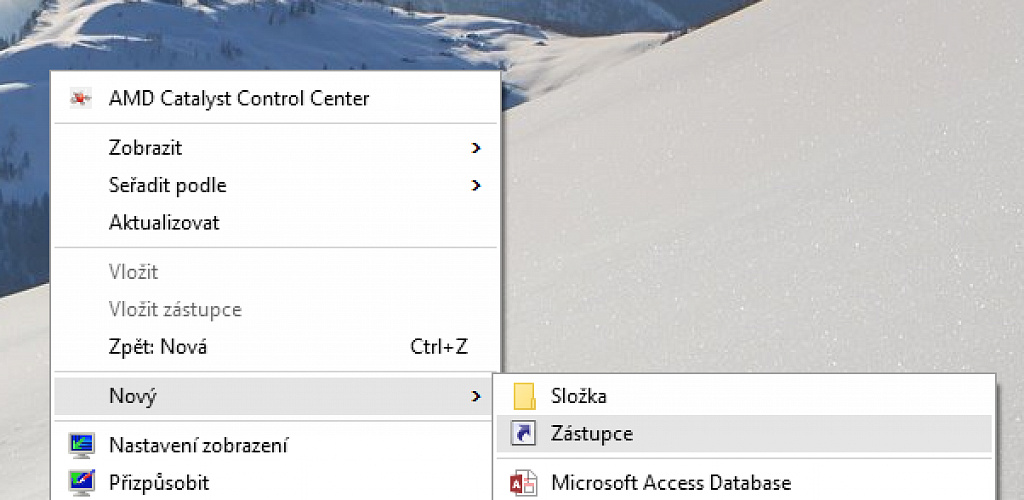
Task: Click the arrow beside Nový
Action: click(476, 396)
